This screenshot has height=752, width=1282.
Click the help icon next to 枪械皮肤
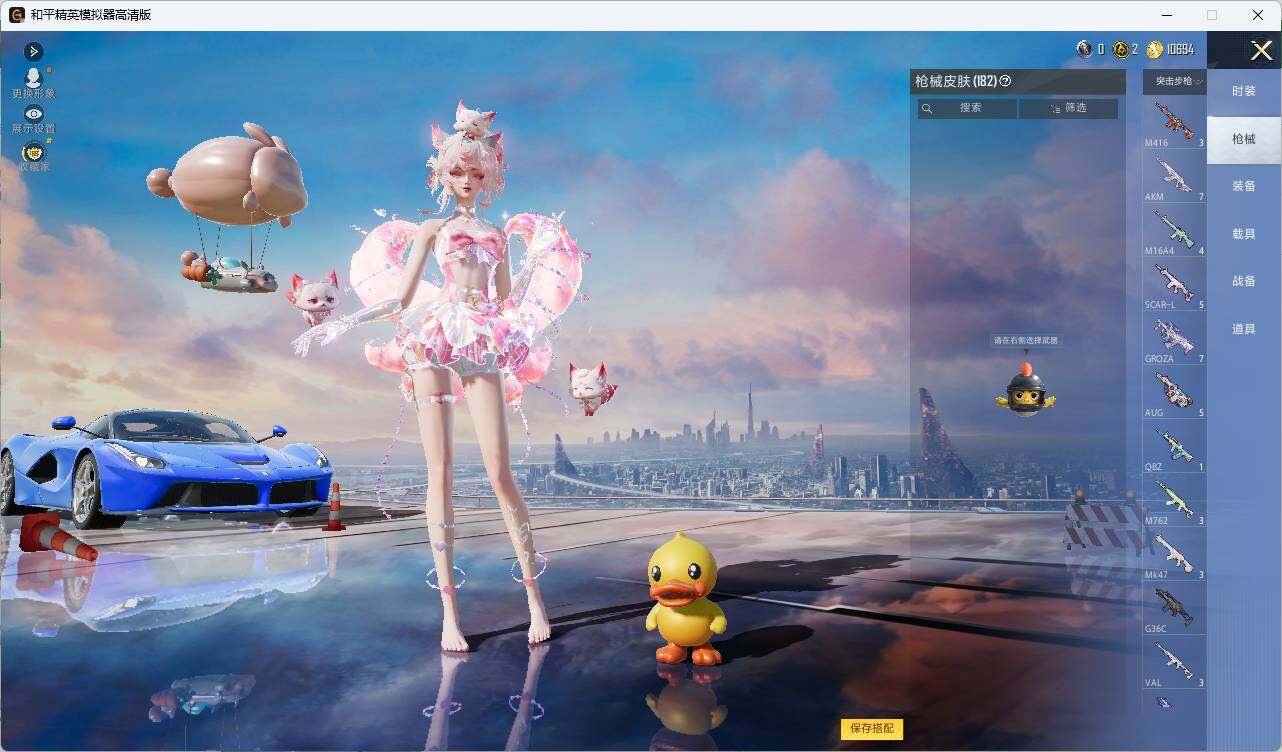pyautogui.click(x=1005, y=81)
